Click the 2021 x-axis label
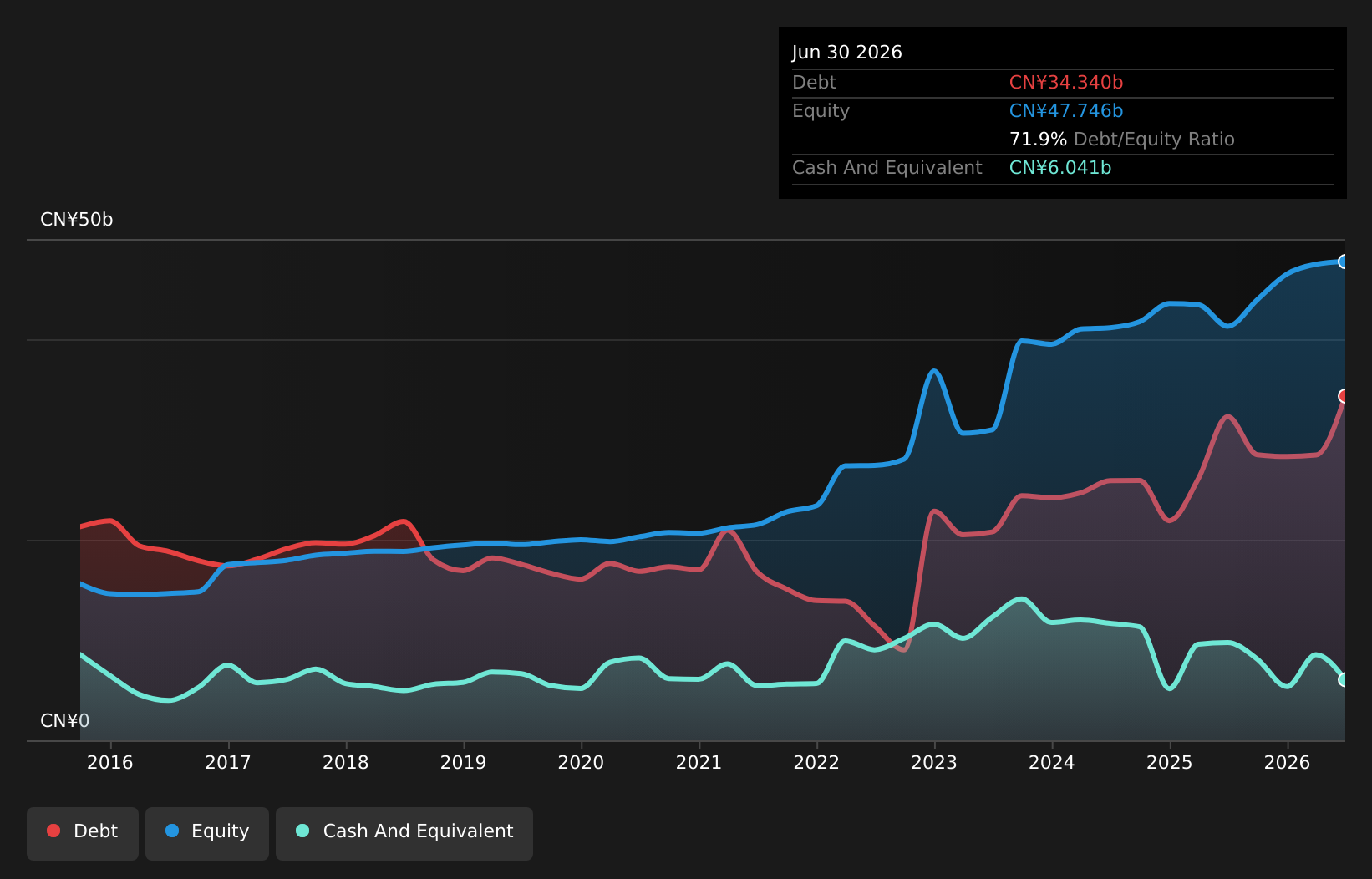This screenshot has width=1372, height=879. pos(699,762)
